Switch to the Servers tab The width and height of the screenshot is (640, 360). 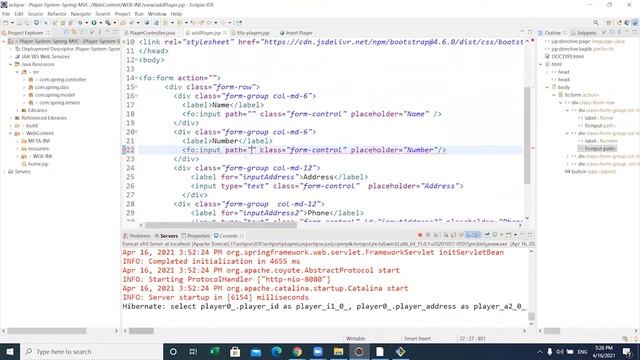point(166,236)
